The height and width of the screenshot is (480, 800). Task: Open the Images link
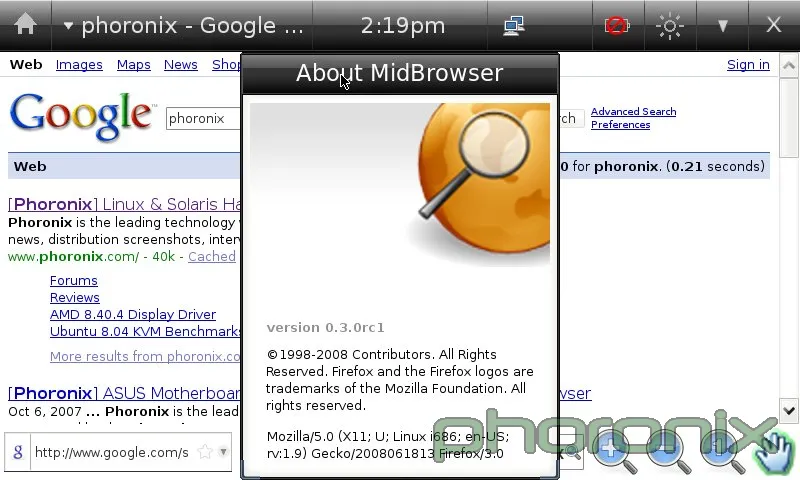point(79,65)
